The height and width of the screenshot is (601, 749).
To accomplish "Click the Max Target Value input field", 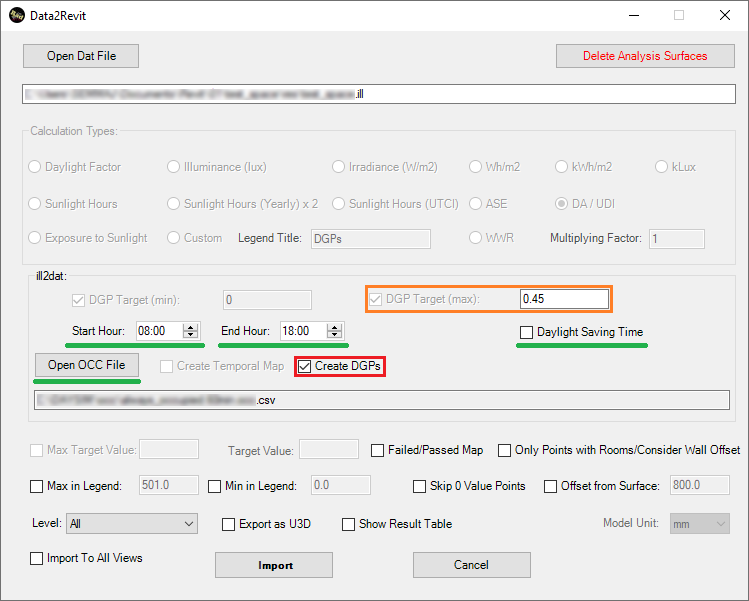I will pyautogui.click(x=169, y=449).
